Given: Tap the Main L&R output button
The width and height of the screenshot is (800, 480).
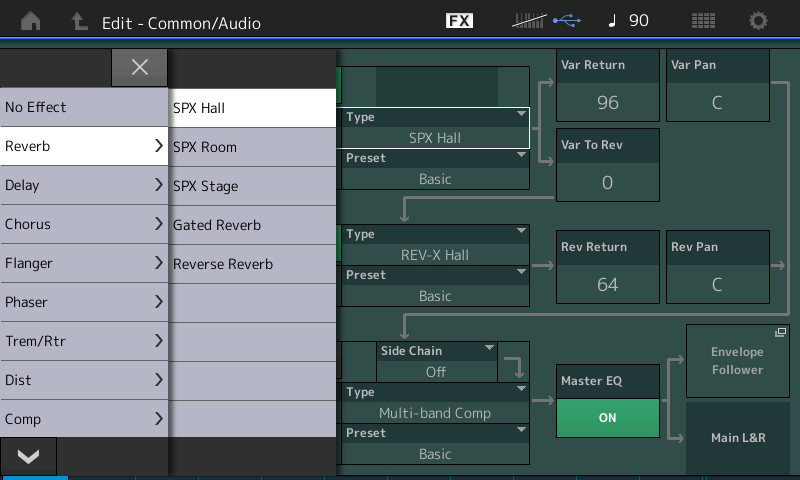Looking at the screenshot, I should pyautogui.click(x=738, y=438).
